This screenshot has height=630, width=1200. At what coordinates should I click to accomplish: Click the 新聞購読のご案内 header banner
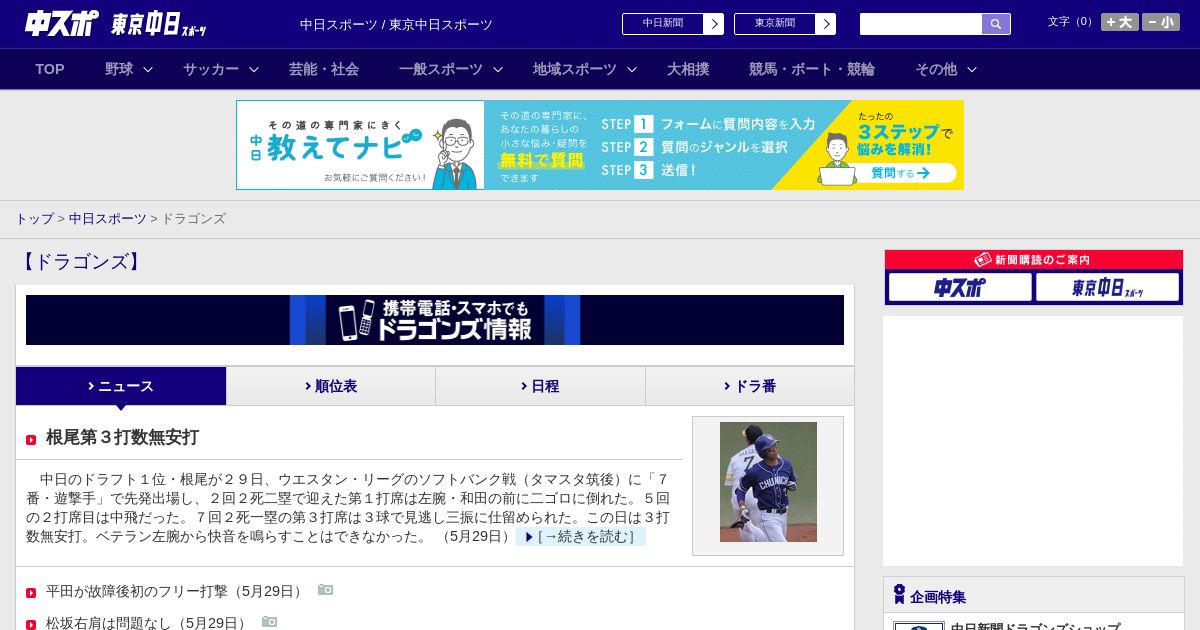1034,260
